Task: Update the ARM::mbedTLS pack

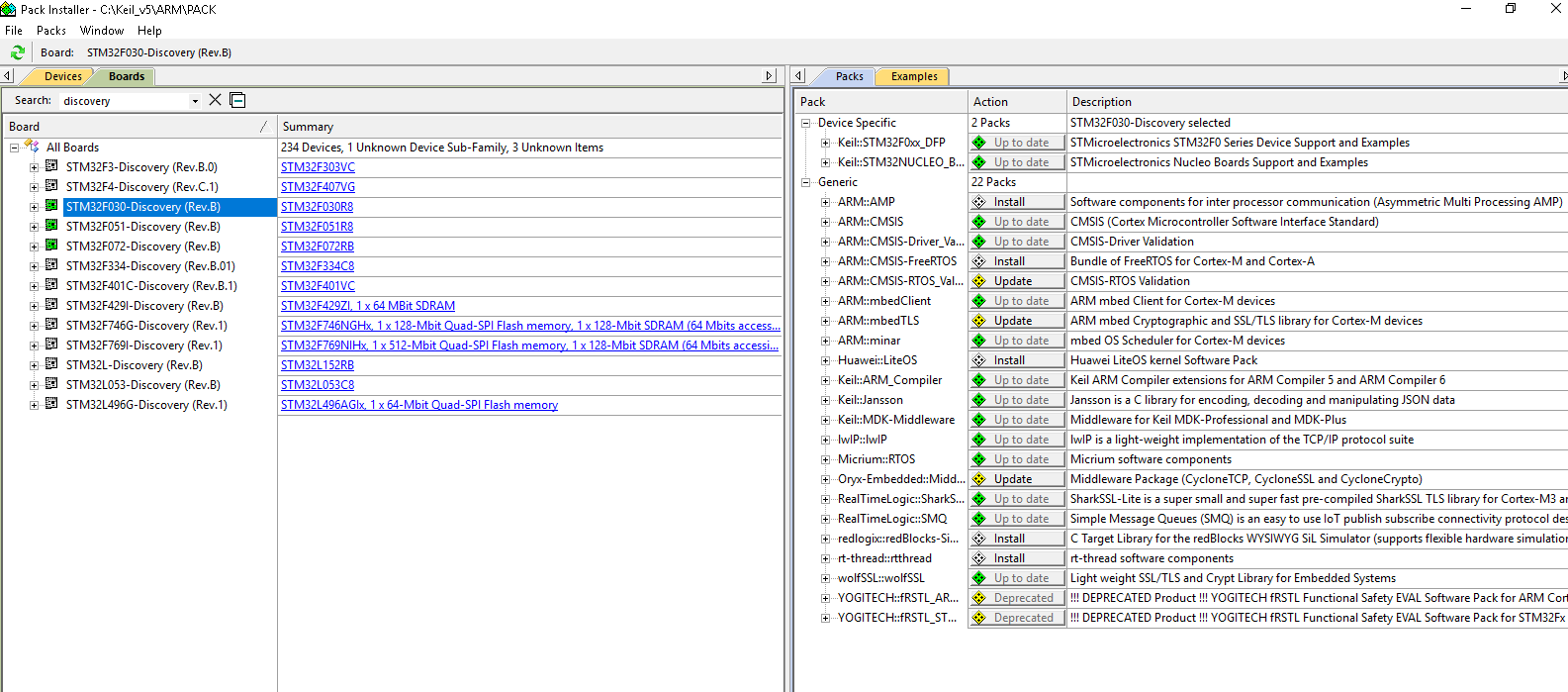Action: [x=1016, y=321]
